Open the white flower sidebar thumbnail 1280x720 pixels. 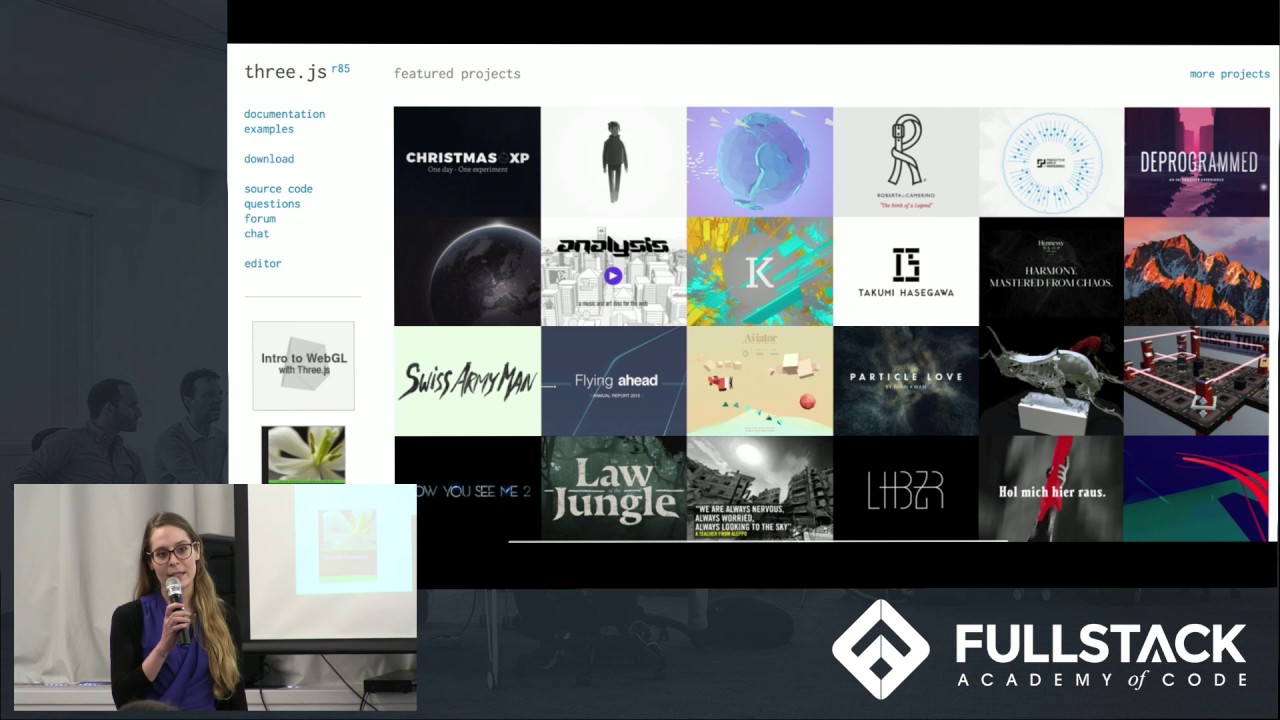[303, 454]
